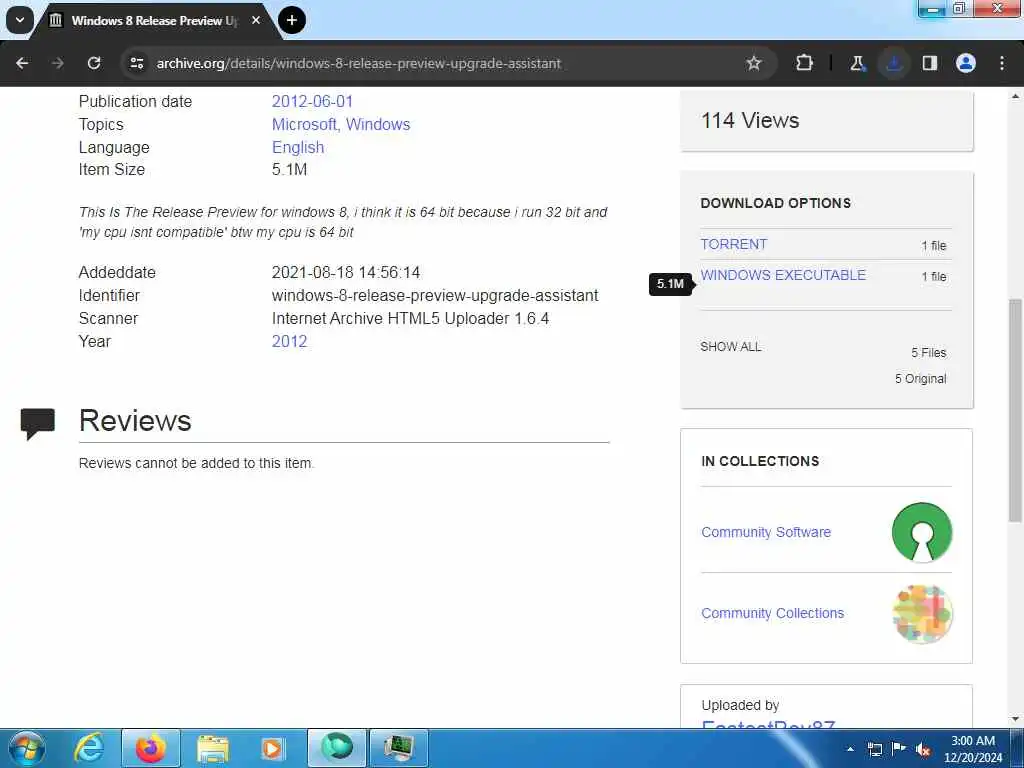Click the Community Collections colorful thumbnail
The width and height of the screenshot is (1024, 768).
[x=922, y=614]
